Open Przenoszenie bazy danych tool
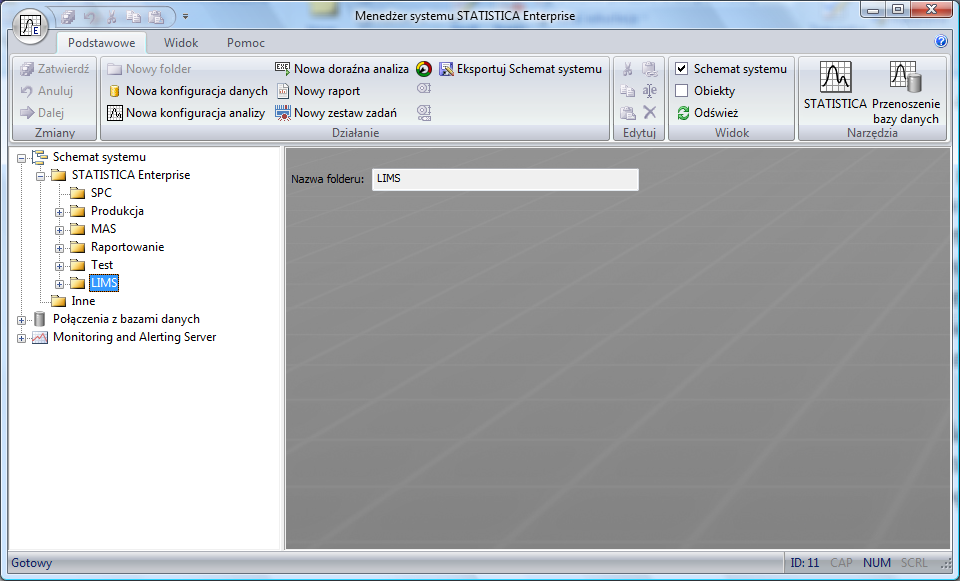Image resolution: width=960 pixels, height=581 pixels. click(x=906, y=92)
